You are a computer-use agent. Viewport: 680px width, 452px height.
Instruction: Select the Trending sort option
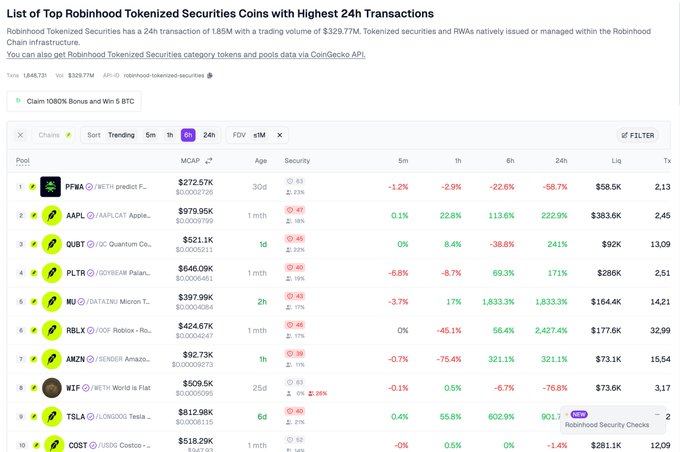click(x=121, y=135)
